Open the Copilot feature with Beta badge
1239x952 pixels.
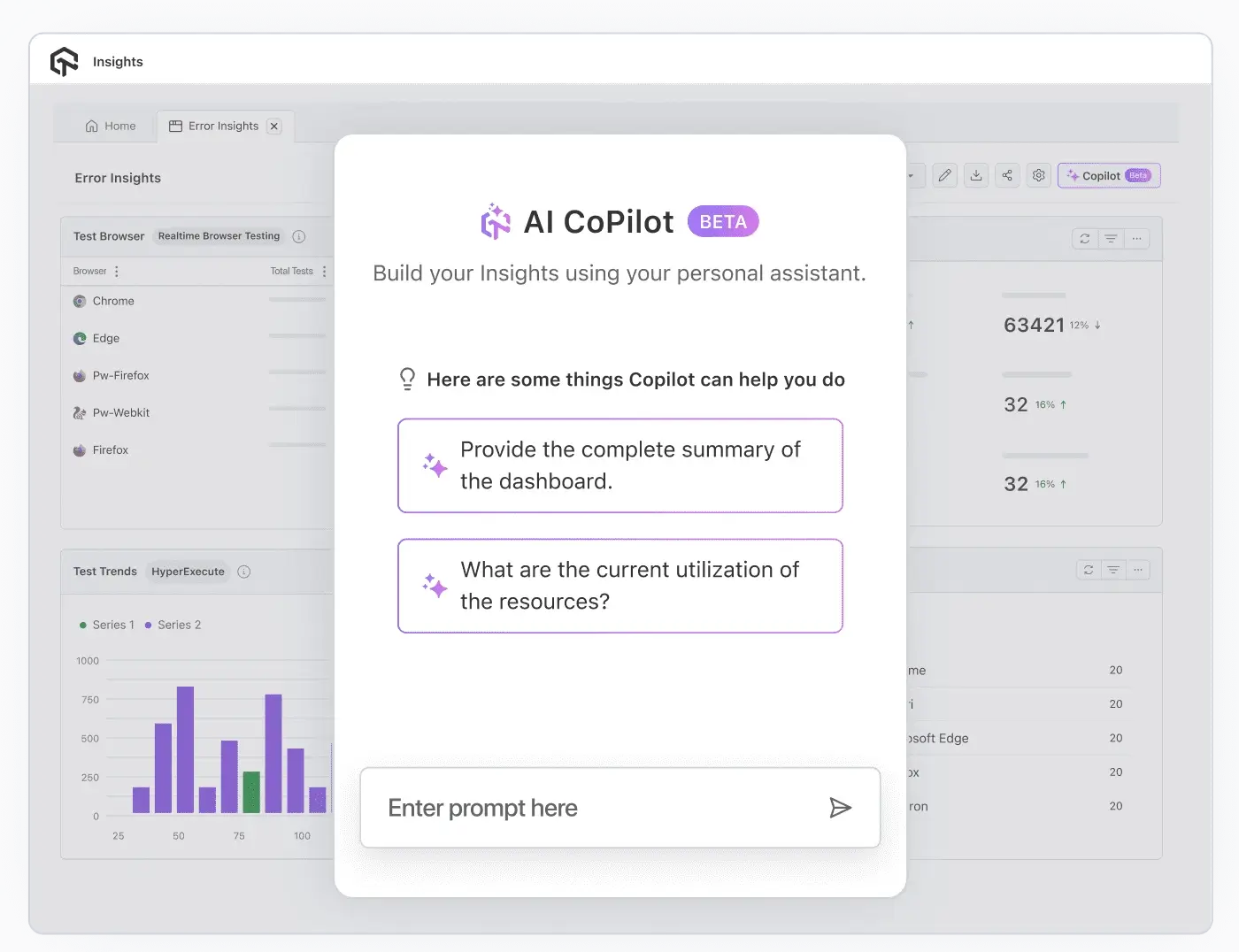click(1108, 175)
